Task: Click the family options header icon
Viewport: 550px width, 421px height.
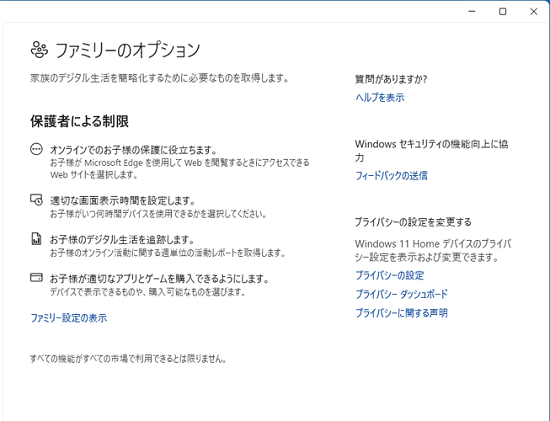Action: (39, 49)
